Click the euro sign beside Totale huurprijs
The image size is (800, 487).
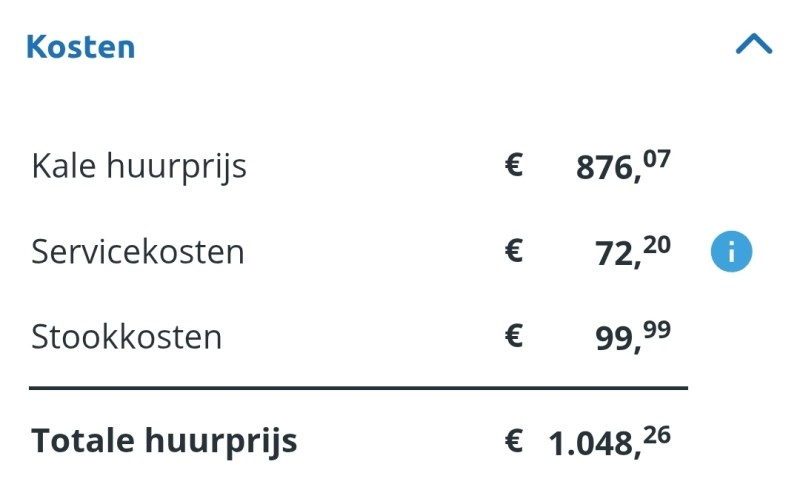(514, 441)
